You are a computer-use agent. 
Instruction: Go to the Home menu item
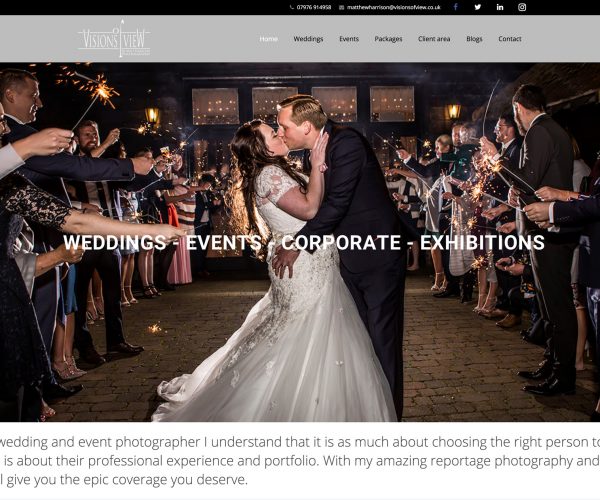click(269, 39)
